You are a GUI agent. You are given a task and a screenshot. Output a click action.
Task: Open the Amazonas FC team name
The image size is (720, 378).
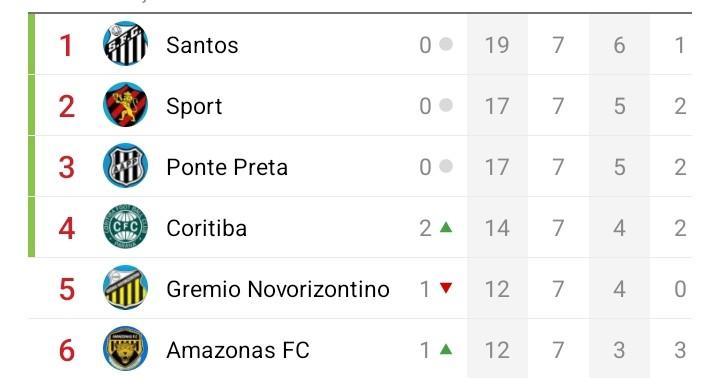[x=238, y=350]
